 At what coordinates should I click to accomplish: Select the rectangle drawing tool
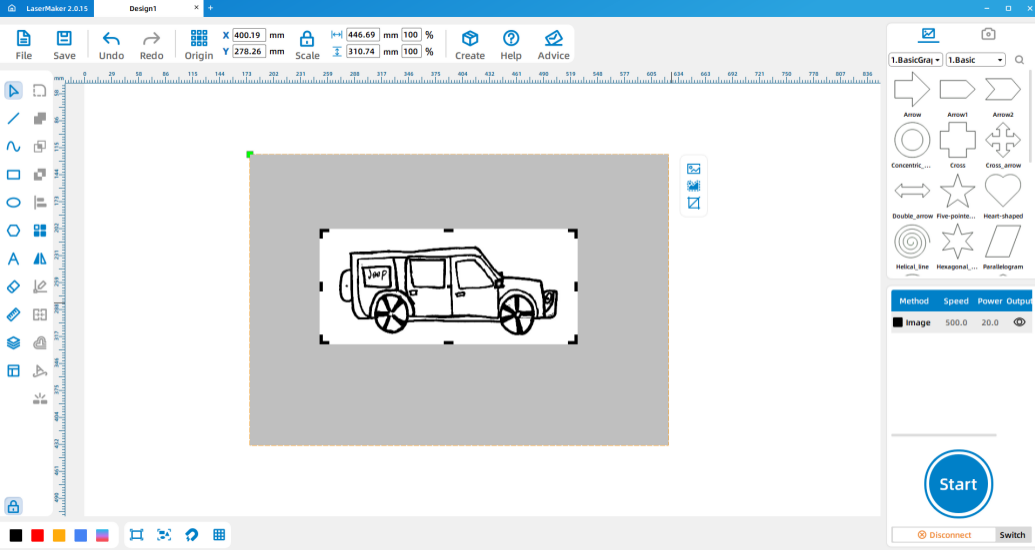[13, 175]
